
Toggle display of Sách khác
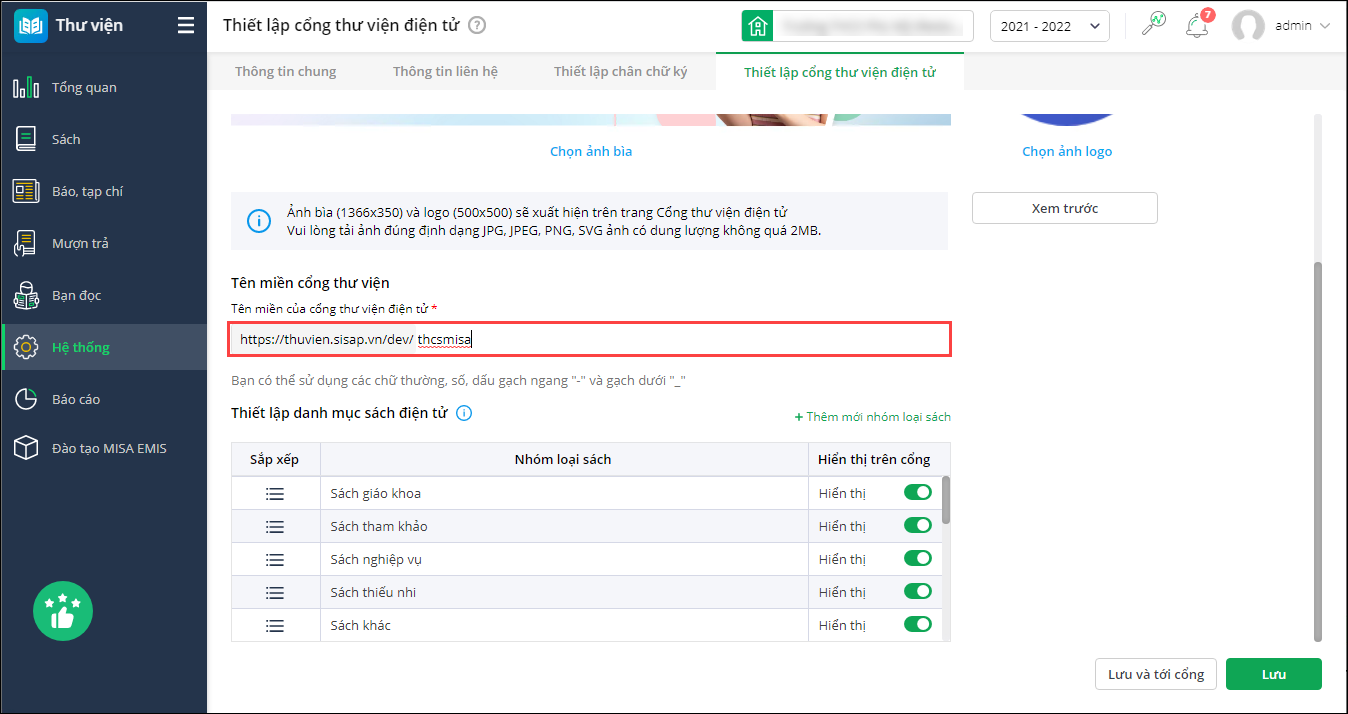coord(918,624)
